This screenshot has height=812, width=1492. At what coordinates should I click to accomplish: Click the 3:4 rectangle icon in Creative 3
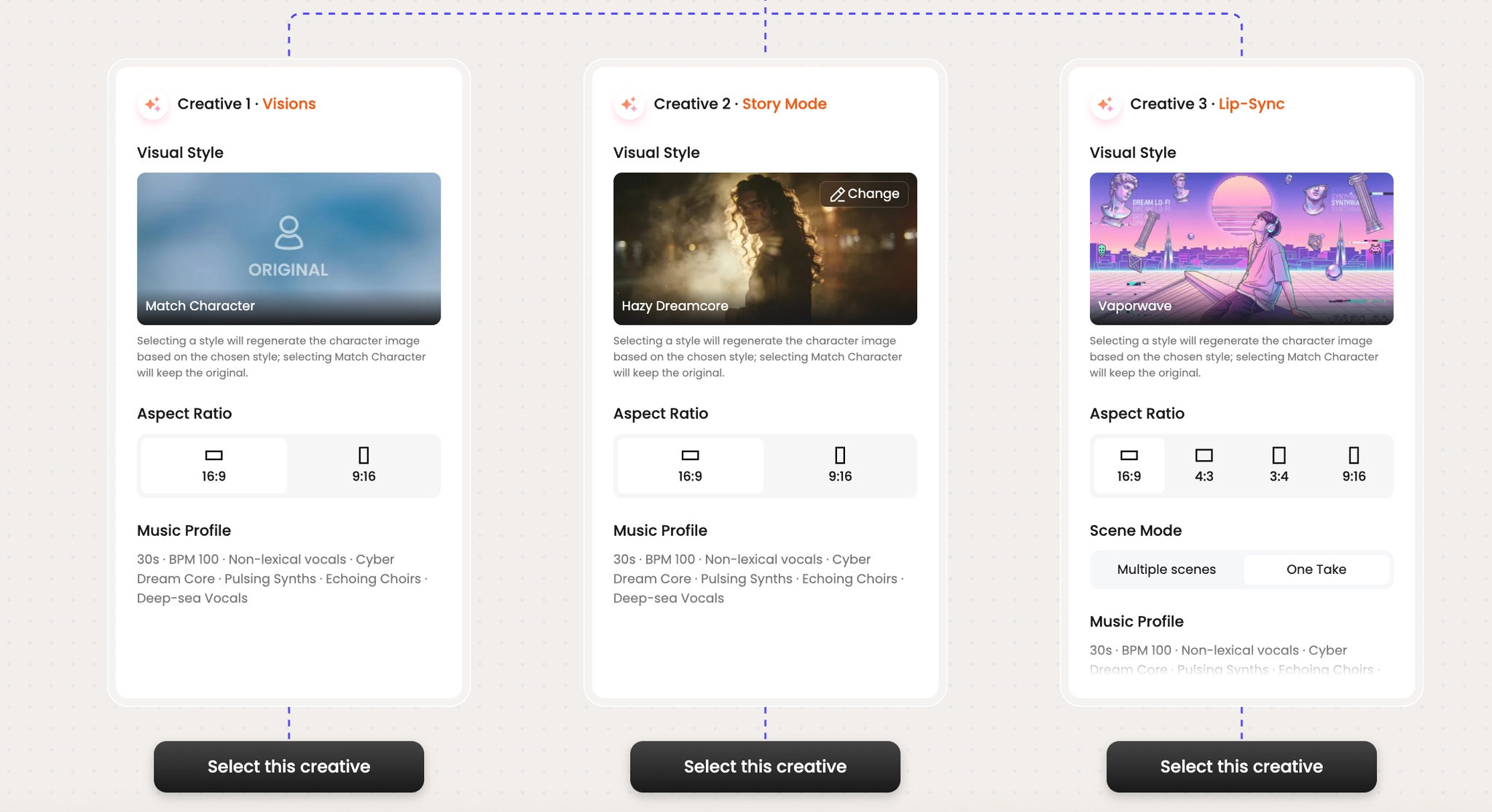pos(1279,455)
